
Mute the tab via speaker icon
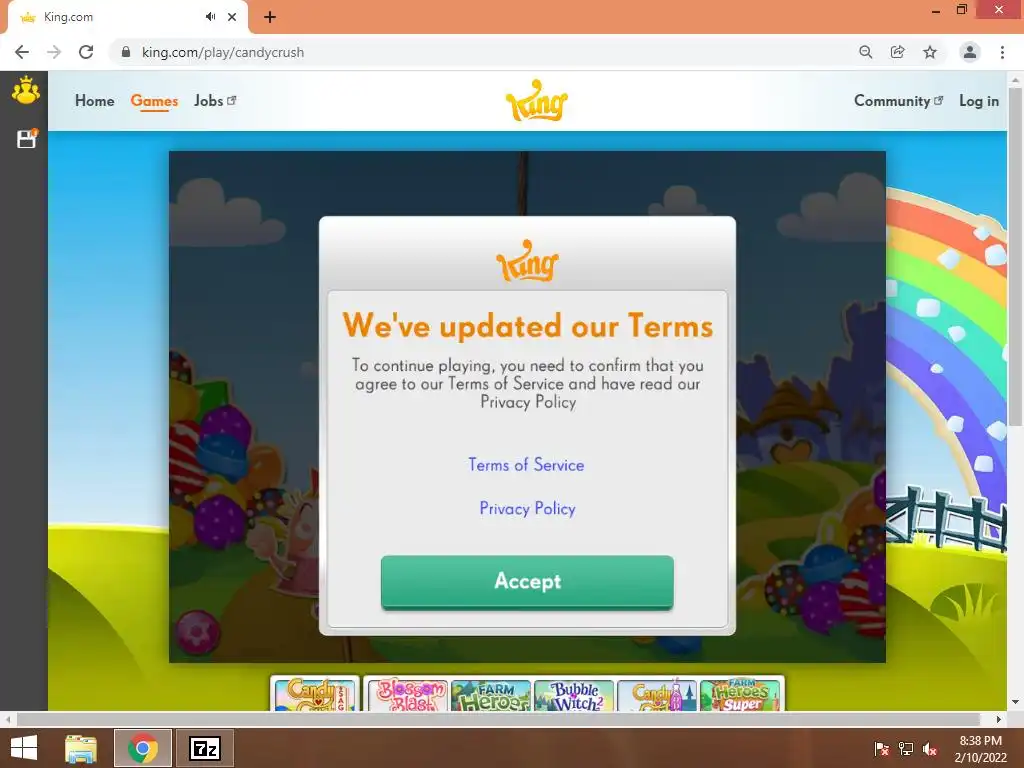[x=210, y=17]
